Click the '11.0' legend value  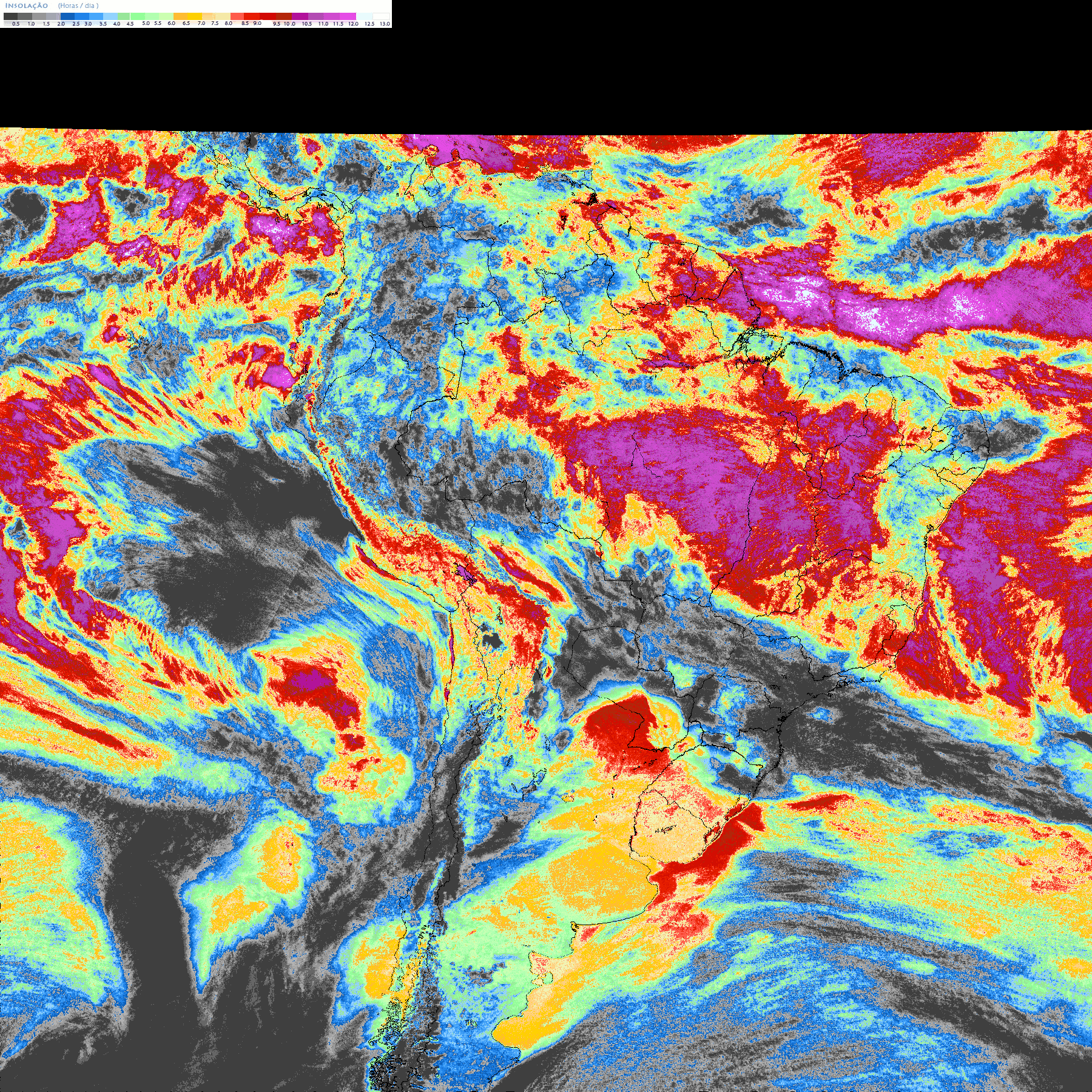(x=323, y=24)
